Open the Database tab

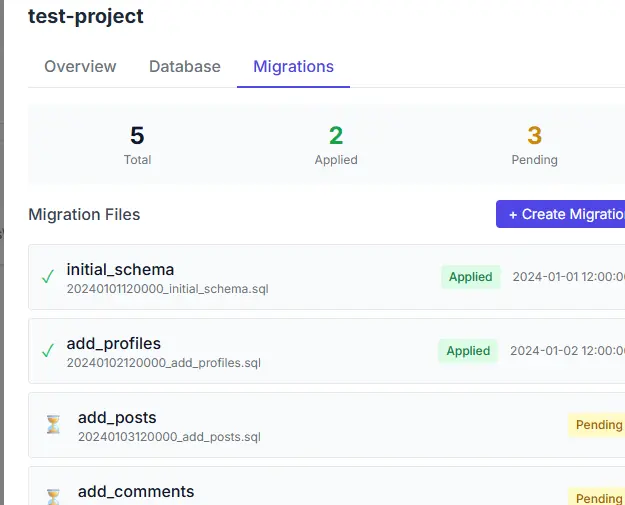pyautogui.click(x=185, y=67)
